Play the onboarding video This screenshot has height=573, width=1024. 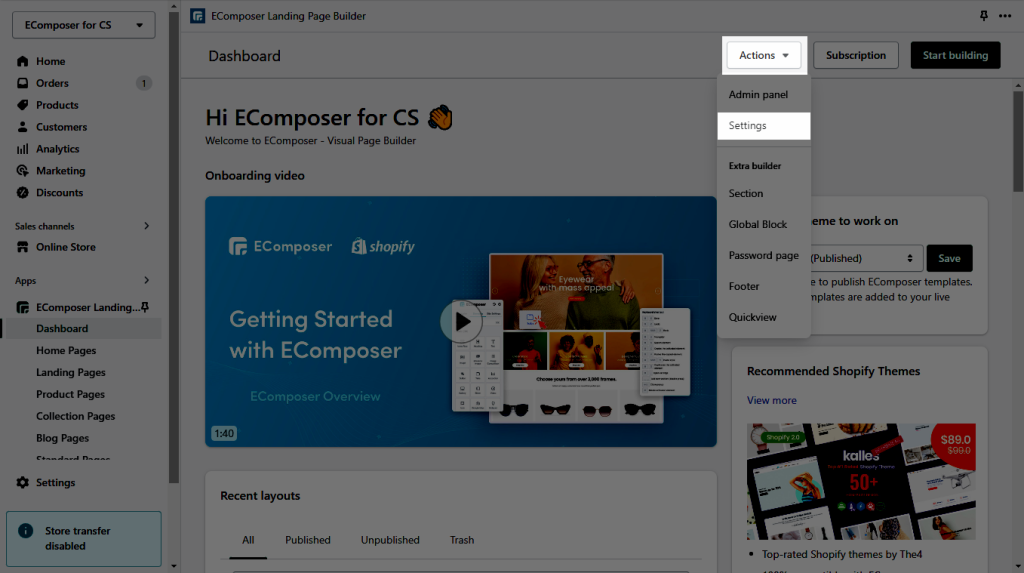(461, 321)
